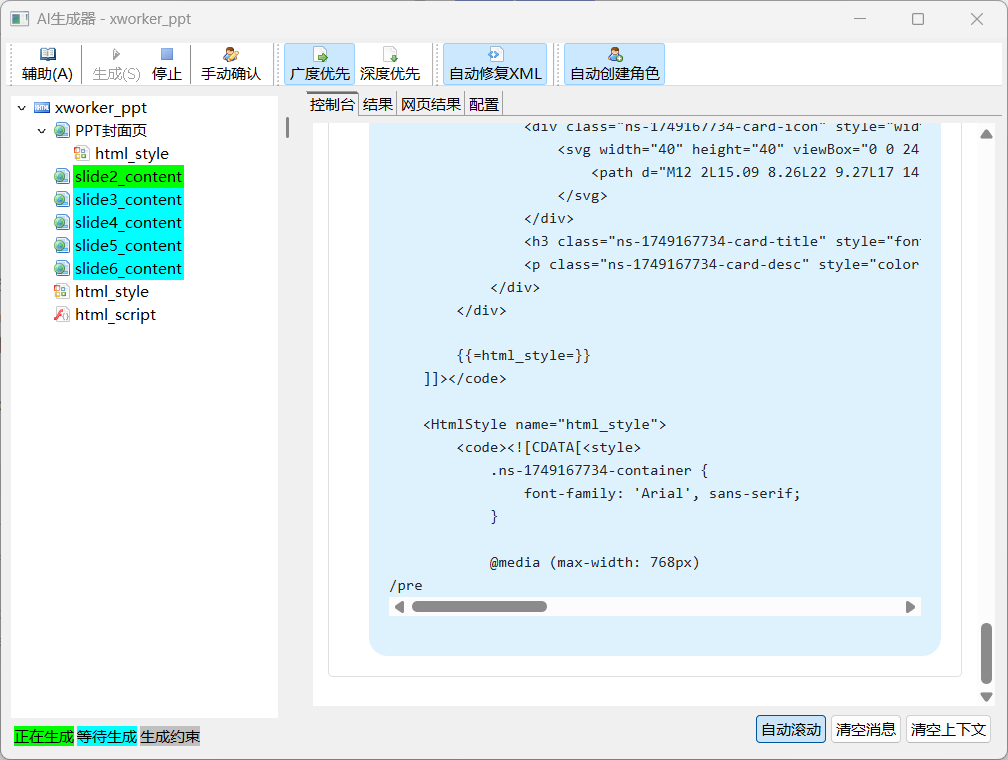The height and width of the screenshot is (760, 1008).
Task: Click the app icon in title bar
Action: point(19,19)
